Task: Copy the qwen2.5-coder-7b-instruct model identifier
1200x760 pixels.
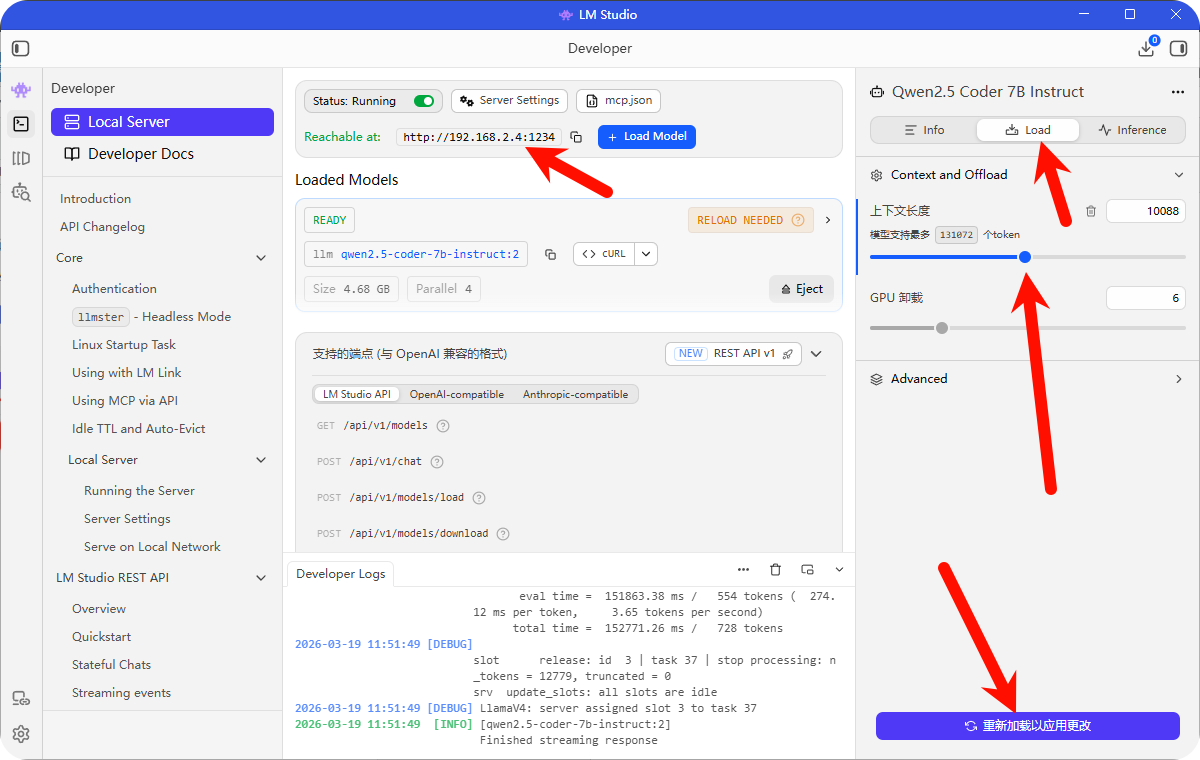Action: coord(550,254)
